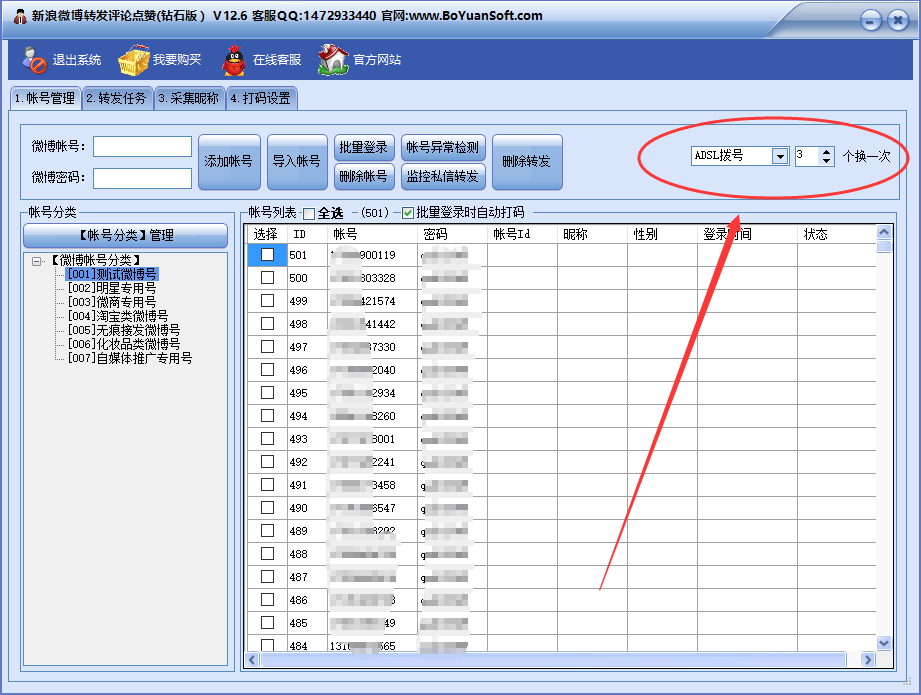Open the 3.采集昵称 tab

coord(189,98)
